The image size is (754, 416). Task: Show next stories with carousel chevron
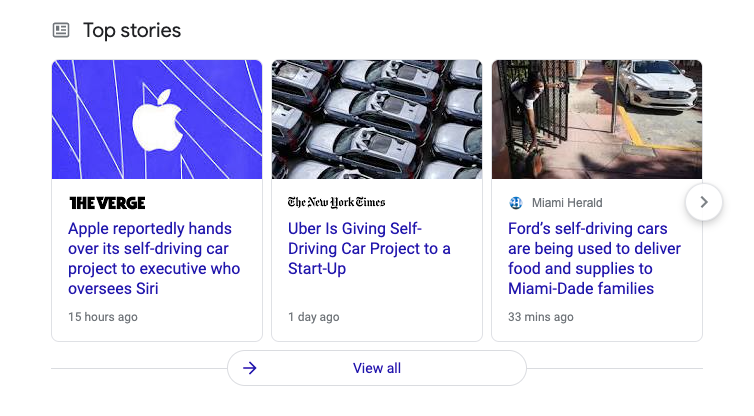pyautogui.click(x=704, y=202)
